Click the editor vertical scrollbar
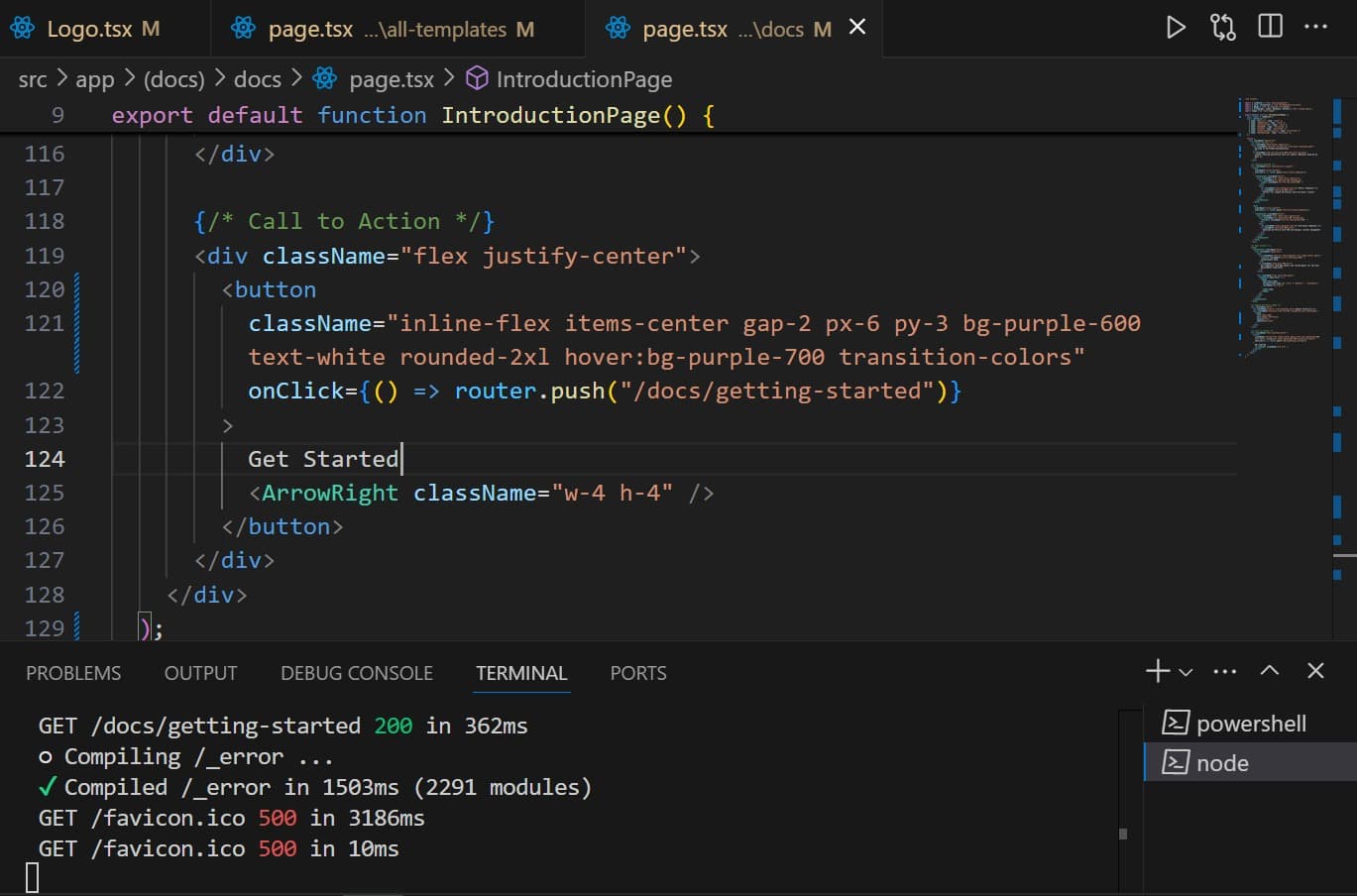Image resolution: width=1357 pixels, height=896 pixels. pos(1344,367)
